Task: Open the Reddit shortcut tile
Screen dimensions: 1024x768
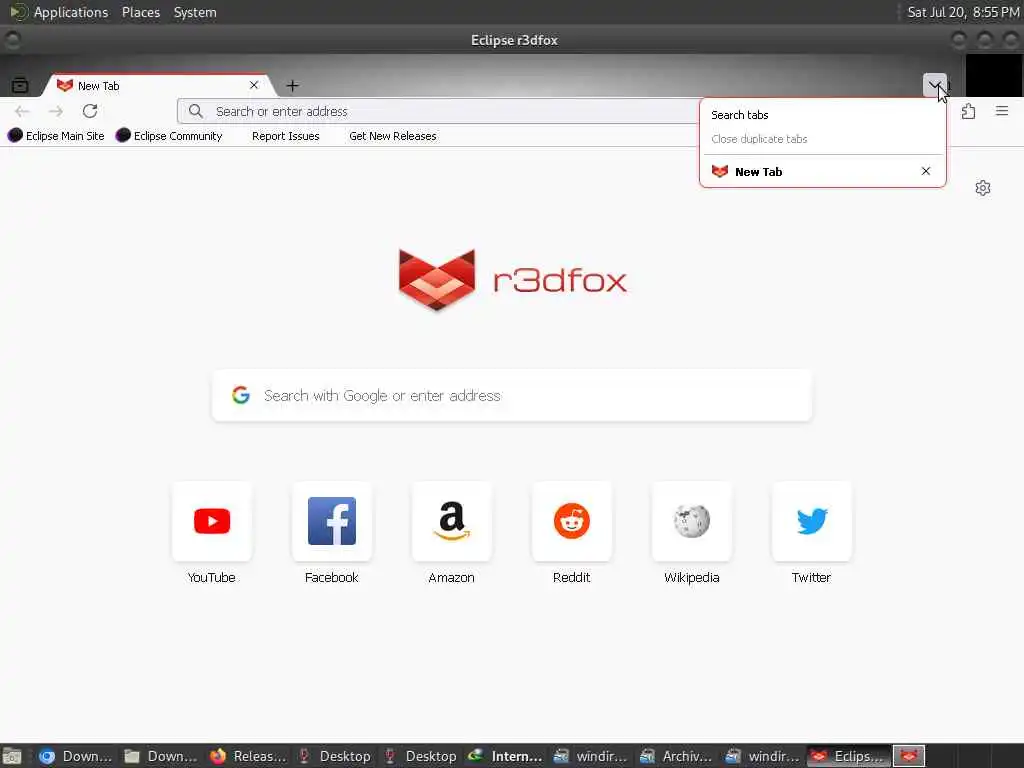Action: coord(571,521)
